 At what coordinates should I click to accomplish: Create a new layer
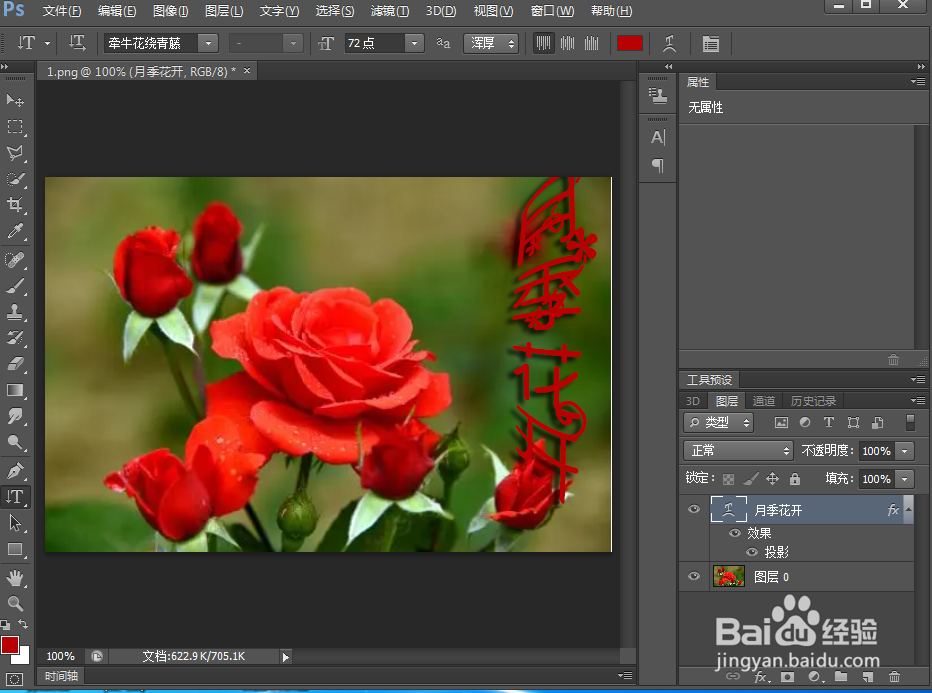868,676
